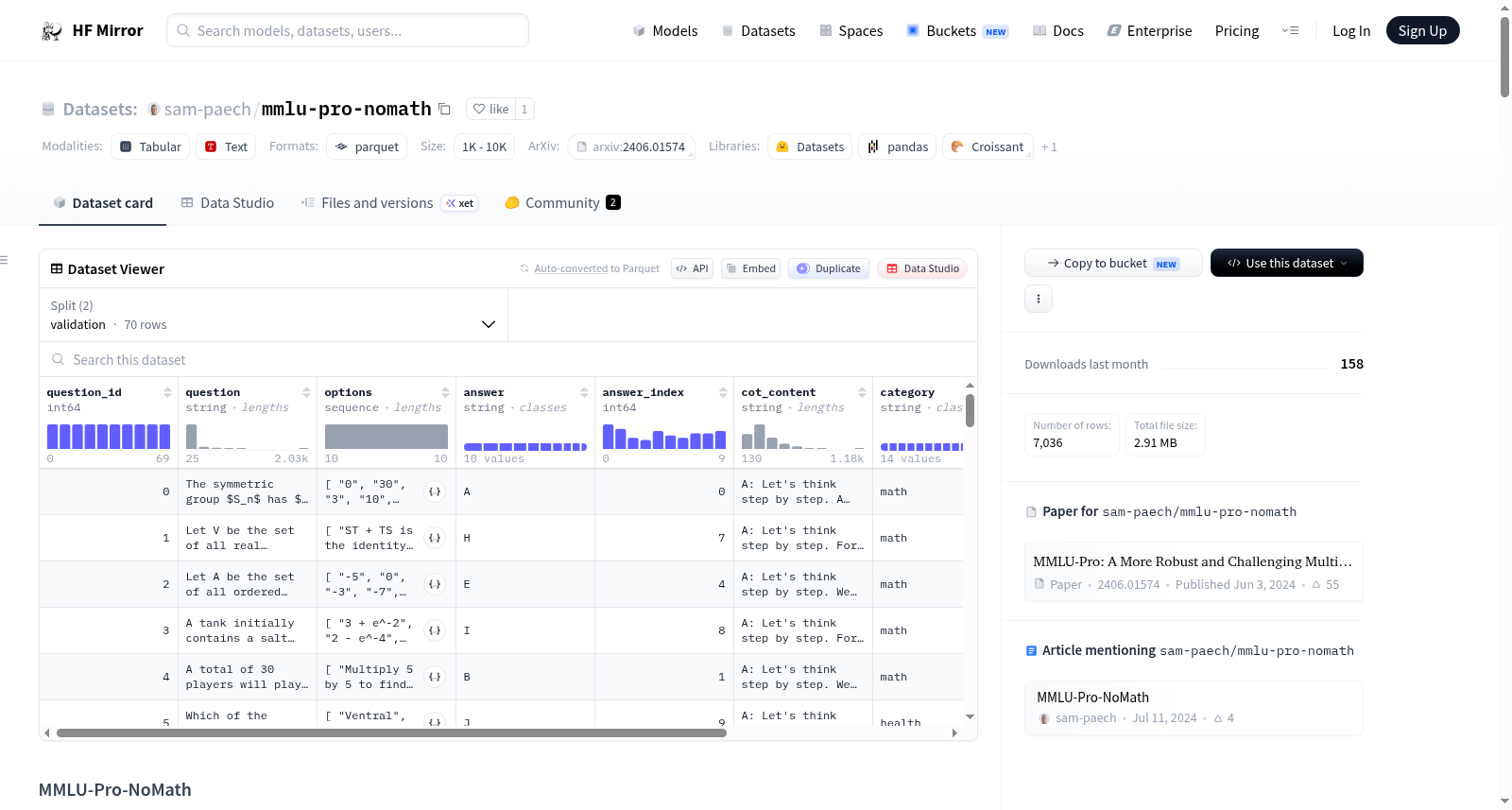Go to Models in top navigation
The width and height of the screenshot is (1512, 810).
click(665, 30)
